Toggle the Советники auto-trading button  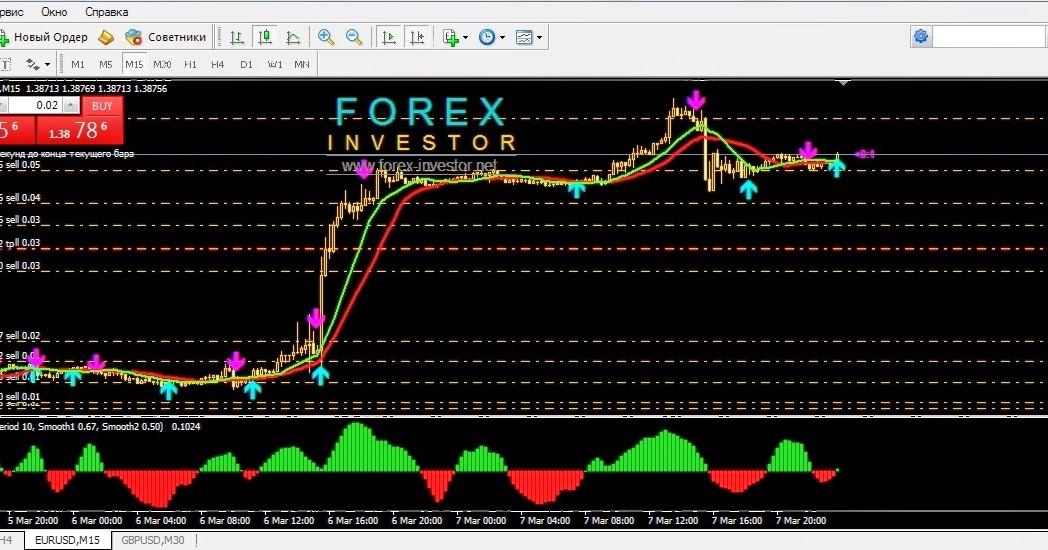pyautogui.click(x=166, y=37)
